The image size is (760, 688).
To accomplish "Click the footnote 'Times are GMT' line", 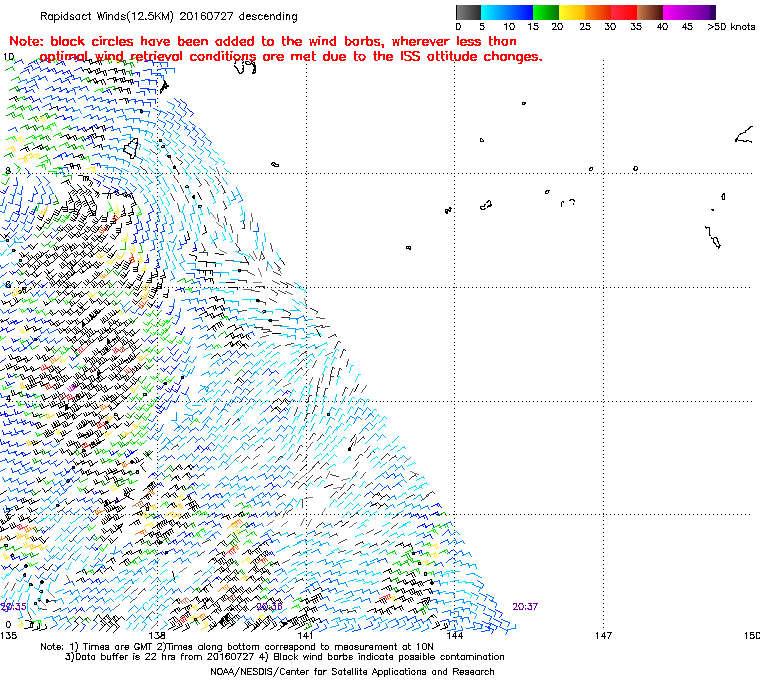I will tap(237, 647).
